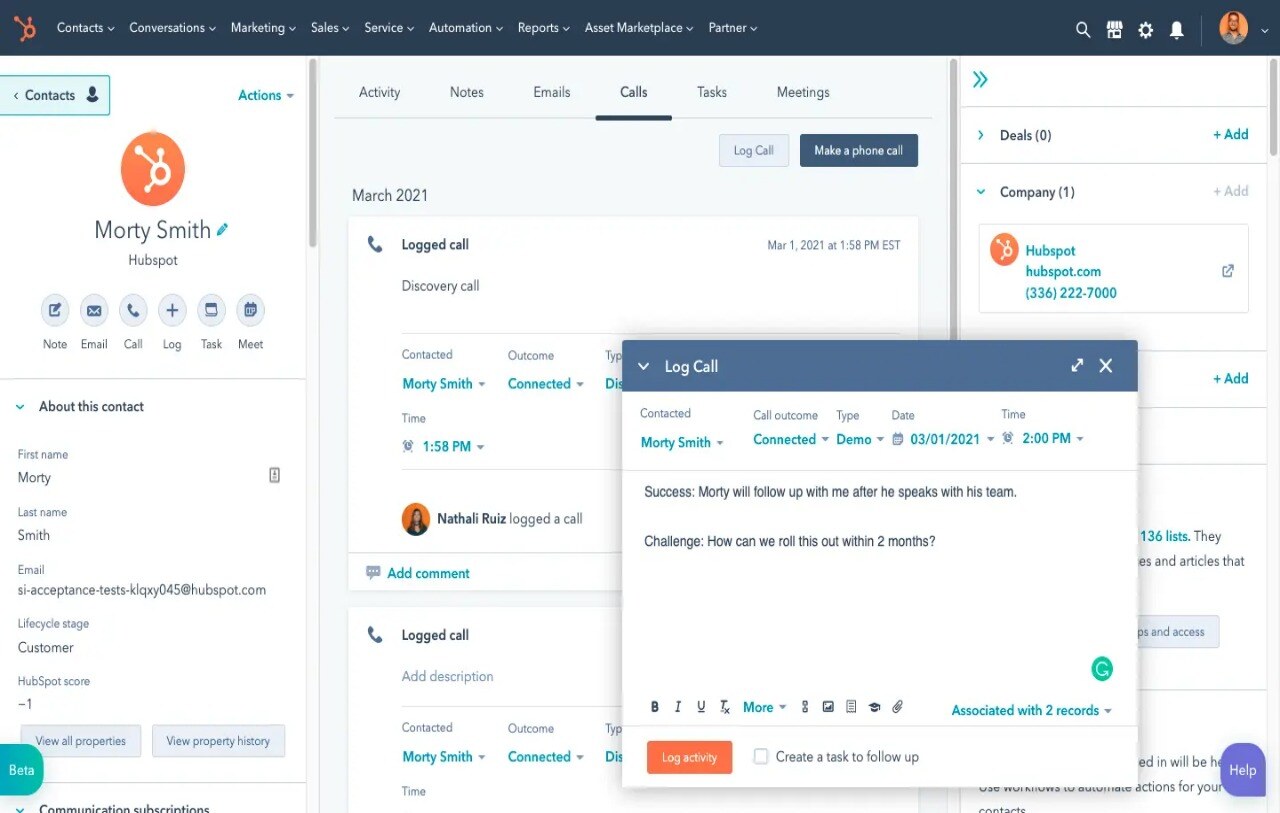Collapse Company (1) section
1280x813 pixels.
(980, 192)
